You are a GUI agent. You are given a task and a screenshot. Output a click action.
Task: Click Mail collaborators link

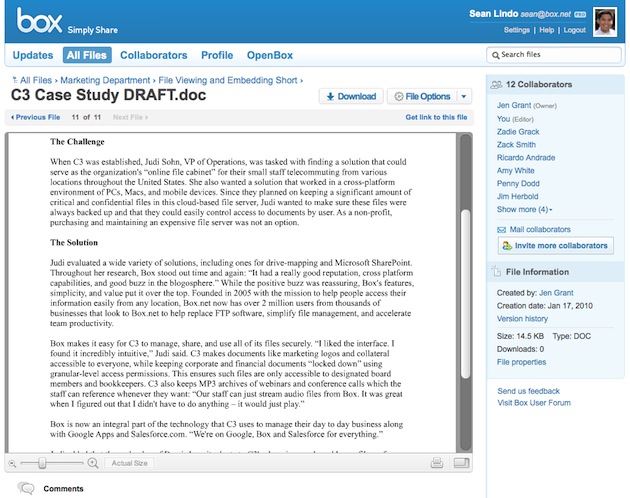pyautogui.click(x=540, y=230)
